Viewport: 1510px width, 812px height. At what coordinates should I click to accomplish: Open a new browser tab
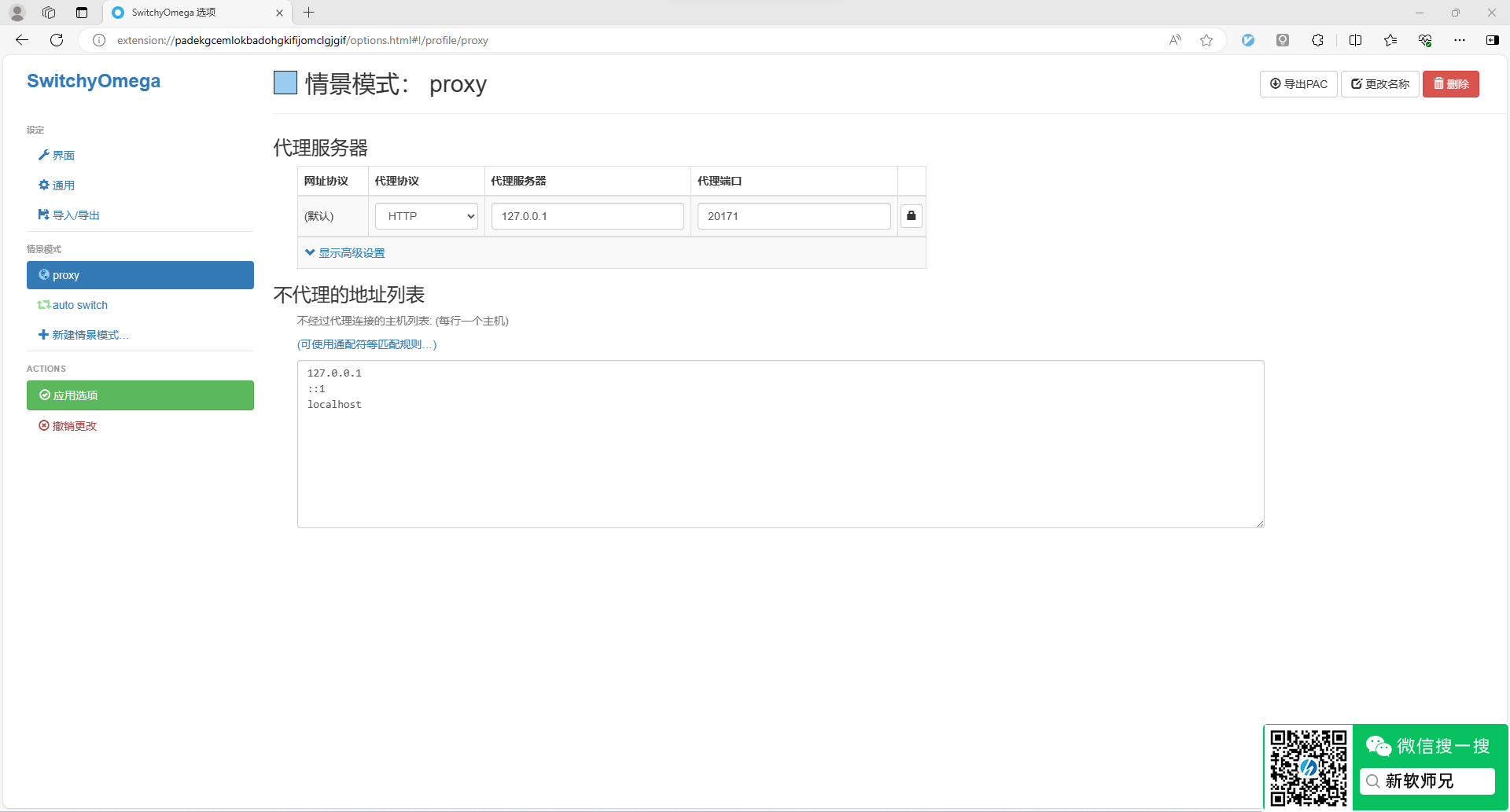click(x=308, y=13)
